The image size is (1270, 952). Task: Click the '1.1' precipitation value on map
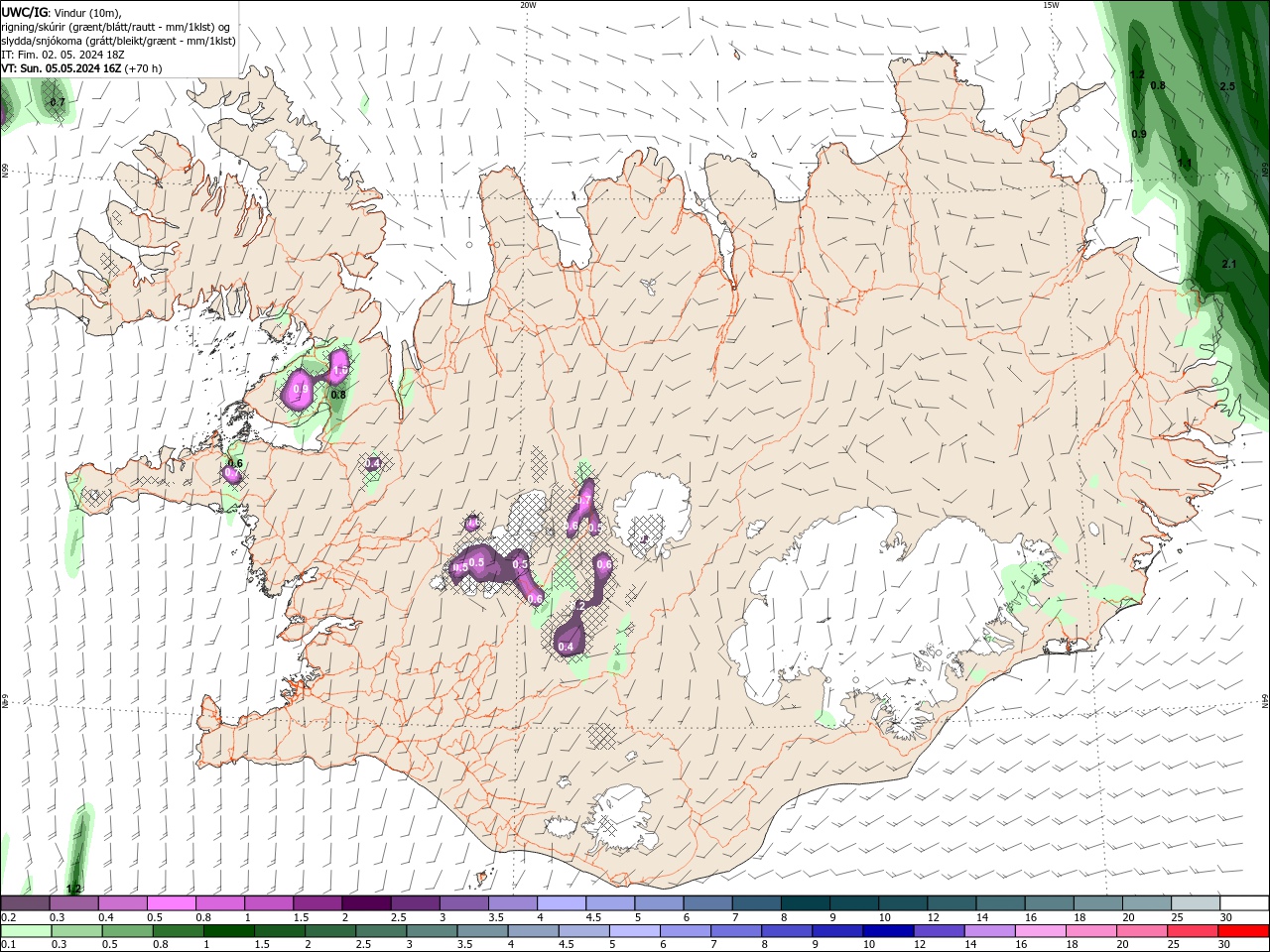tap(1185, 164)
